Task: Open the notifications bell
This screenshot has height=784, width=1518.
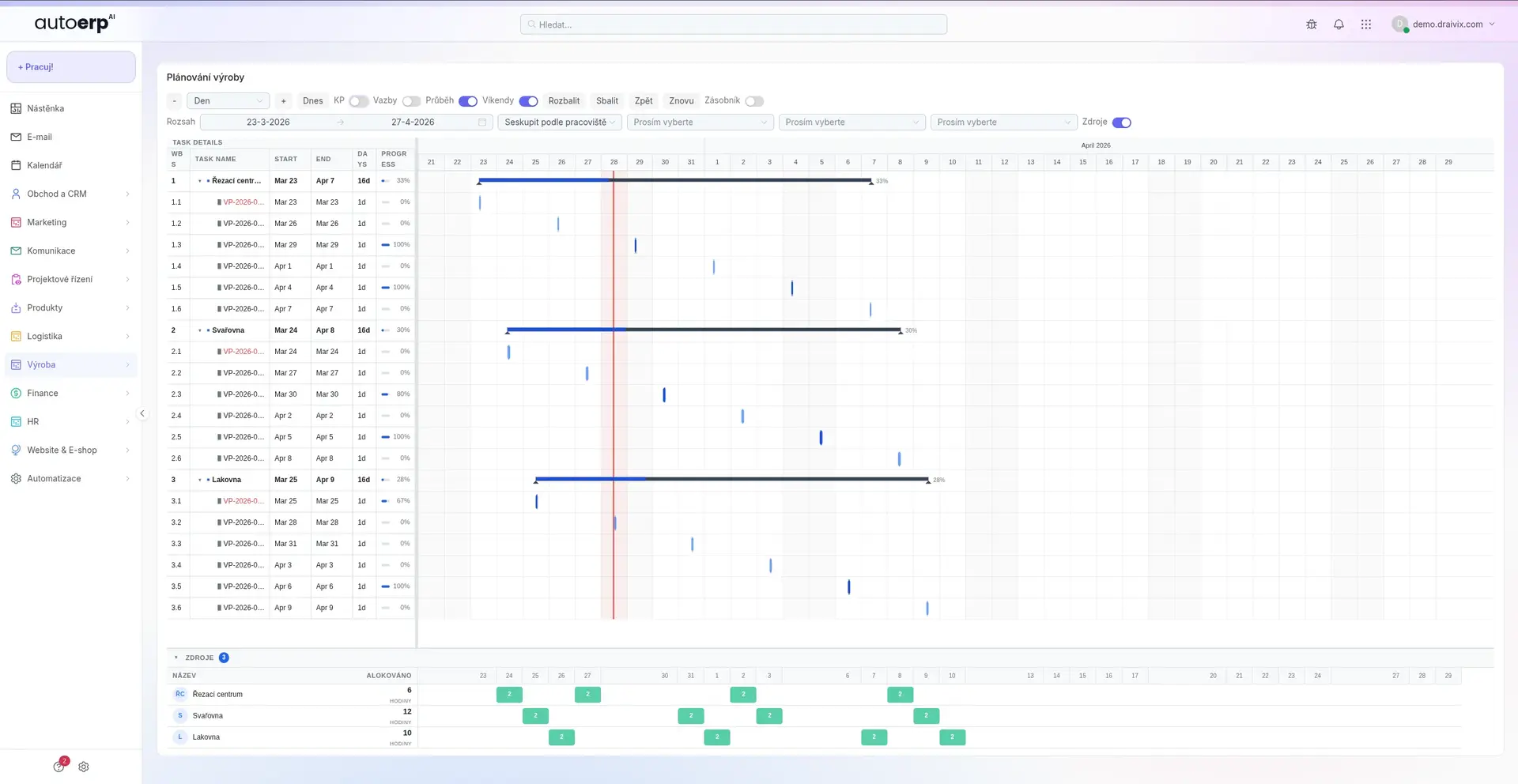Action: tap(1339, 24)
